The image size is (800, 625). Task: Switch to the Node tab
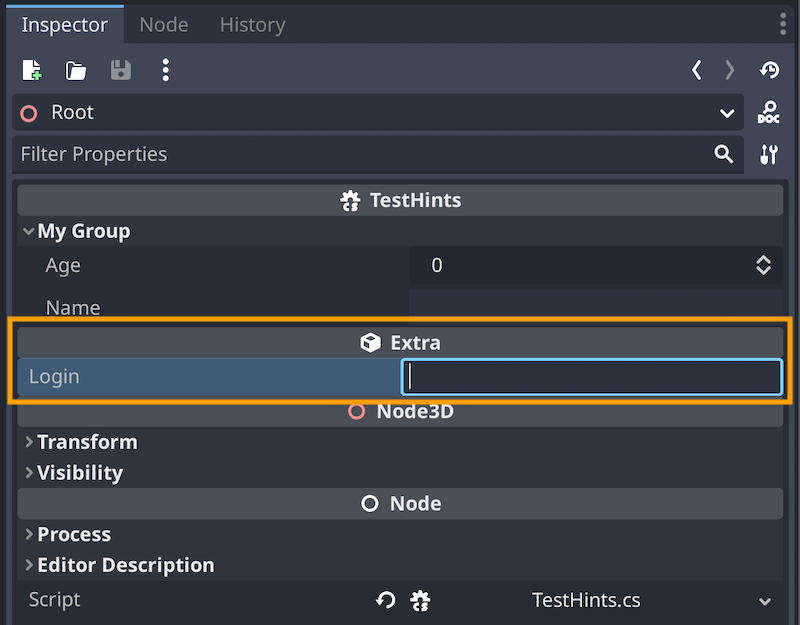pyautogui.click(x=164, y=24)
